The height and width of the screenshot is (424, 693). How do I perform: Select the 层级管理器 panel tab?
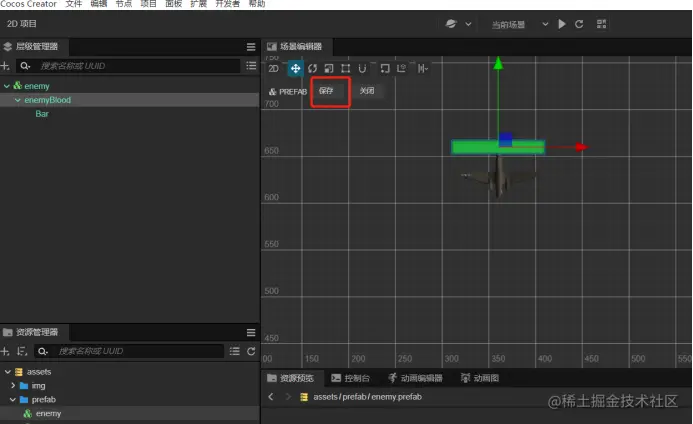pyautogui.click(x=32, y=46)
